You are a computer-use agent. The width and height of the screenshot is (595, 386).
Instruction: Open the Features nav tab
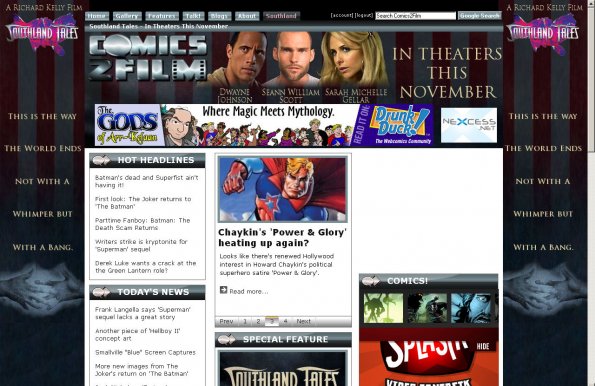(162, 16)
